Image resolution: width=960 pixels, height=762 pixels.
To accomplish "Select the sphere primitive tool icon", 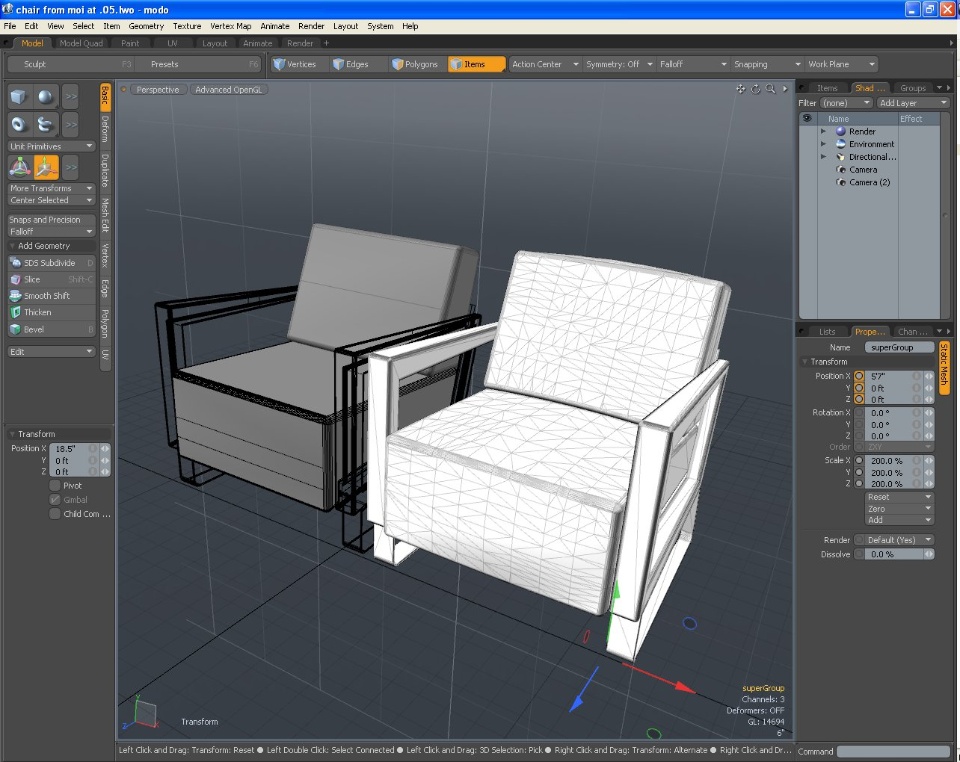I will point(45,97).
